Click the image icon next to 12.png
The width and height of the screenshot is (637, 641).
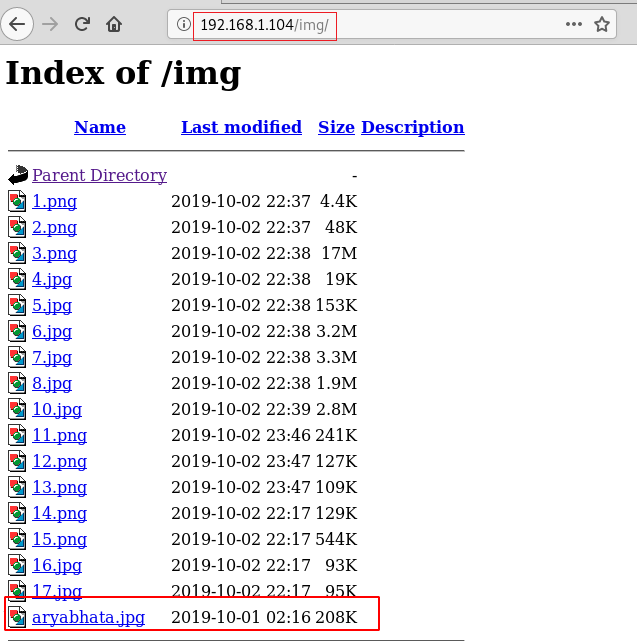click(17, 461)
